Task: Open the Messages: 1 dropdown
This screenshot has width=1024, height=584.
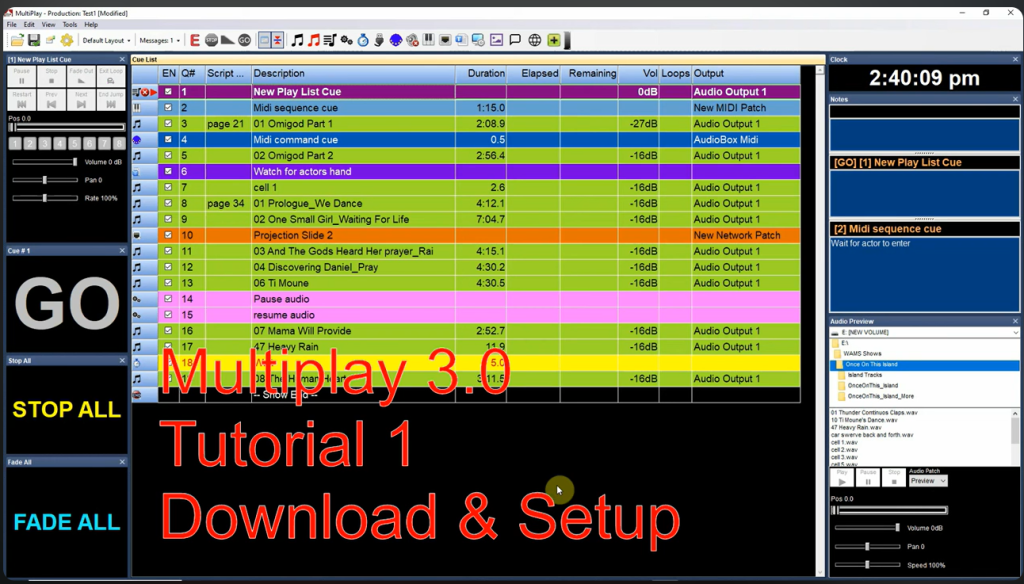Action: (x=159, y=41)
